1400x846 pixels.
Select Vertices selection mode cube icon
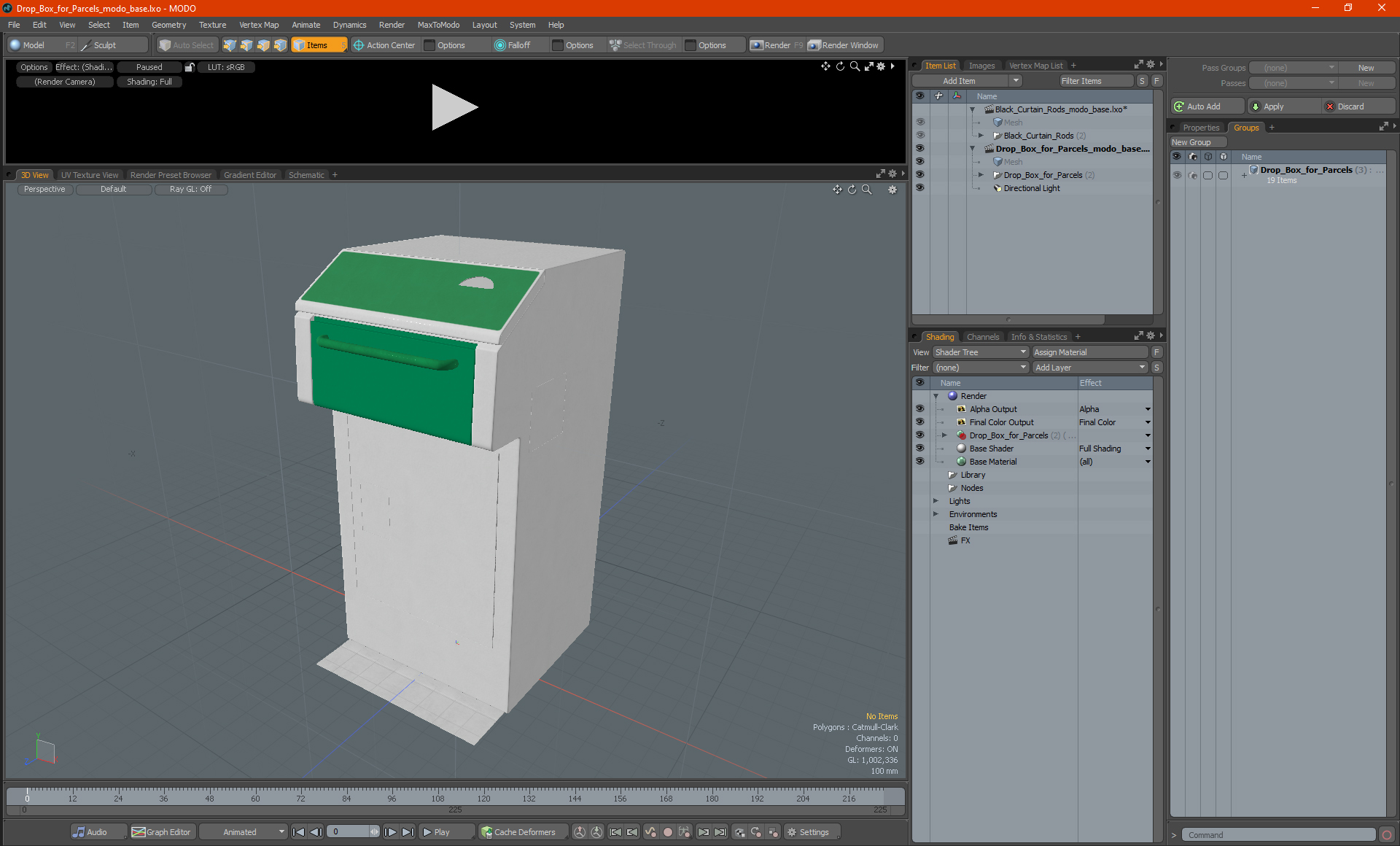230,45
